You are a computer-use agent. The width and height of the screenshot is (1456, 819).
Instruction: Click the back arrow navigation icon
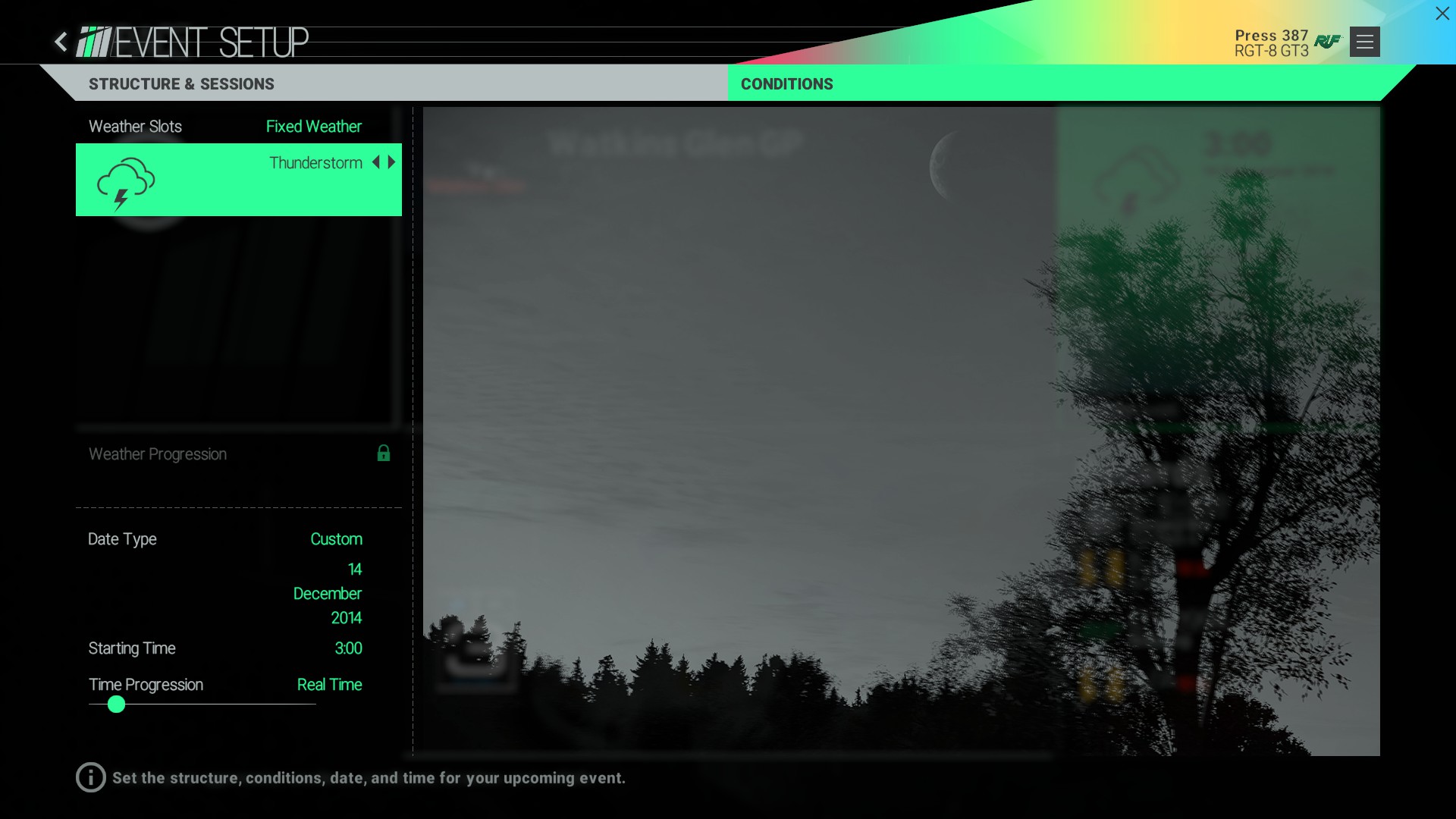point(61,41)
